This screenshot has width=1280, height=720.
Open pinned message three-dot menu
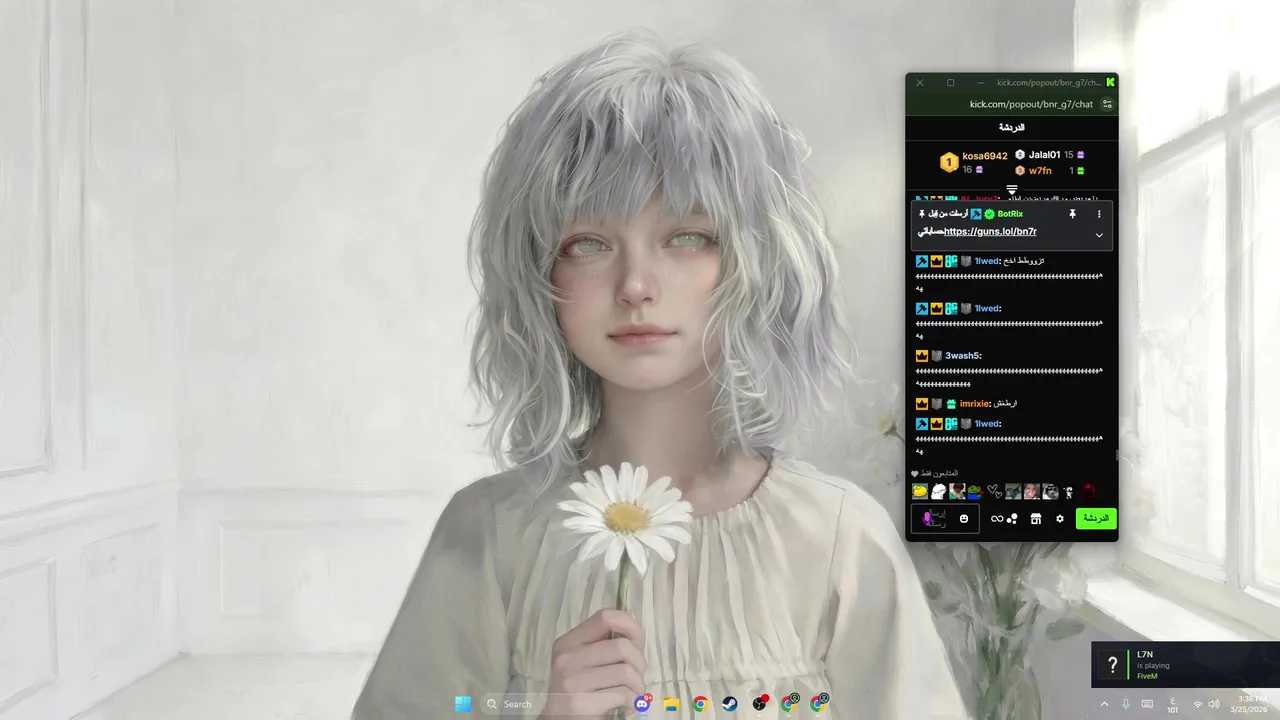coord(1099,214)
